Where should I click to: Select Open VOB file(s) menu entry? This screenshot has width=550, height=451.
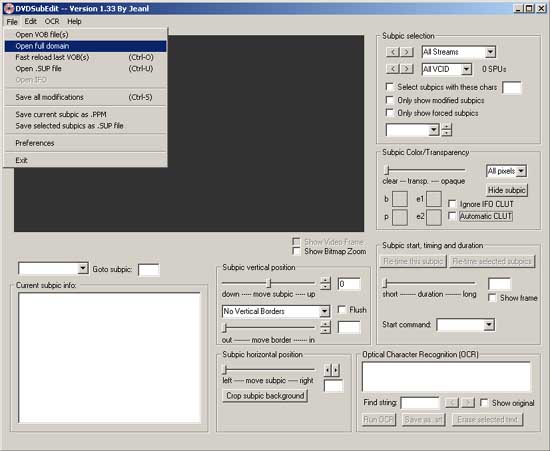pyautogui.click(x=86, y=34)
